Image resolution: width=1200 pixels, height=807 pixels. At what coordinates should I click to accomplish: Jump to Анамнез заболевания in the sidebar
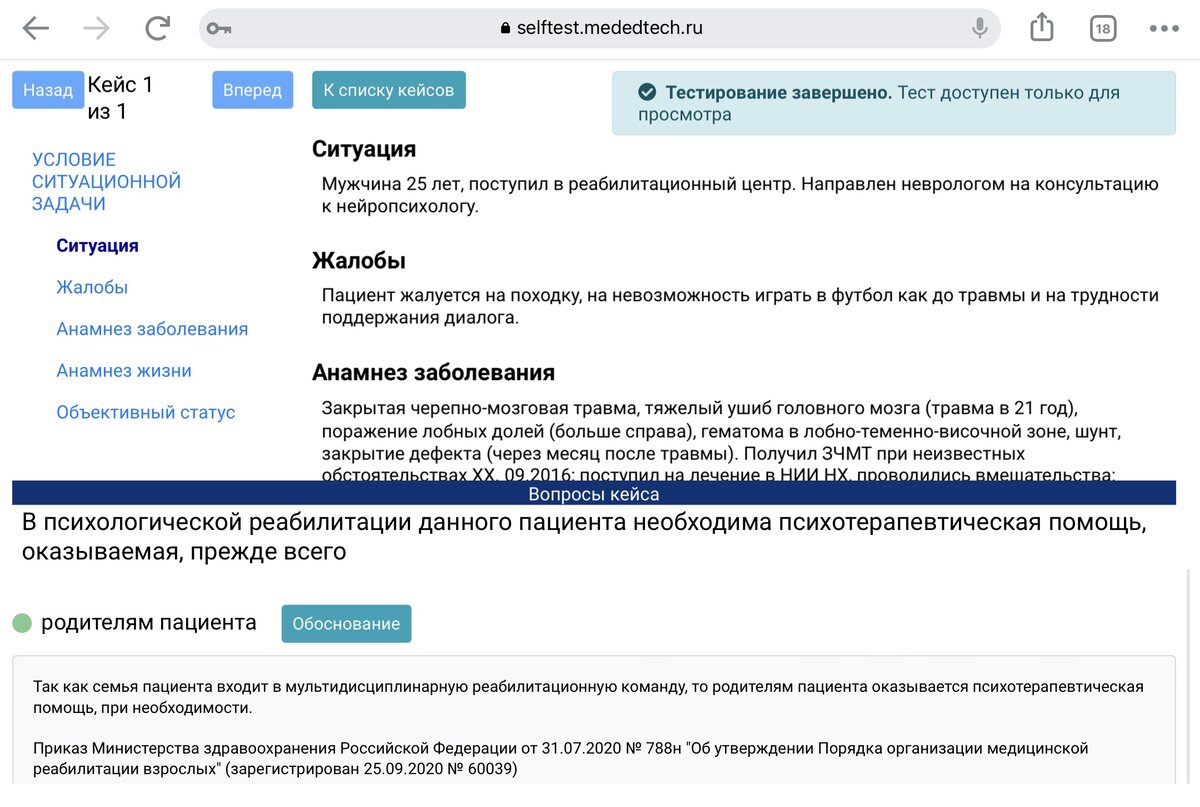(152, 329)
